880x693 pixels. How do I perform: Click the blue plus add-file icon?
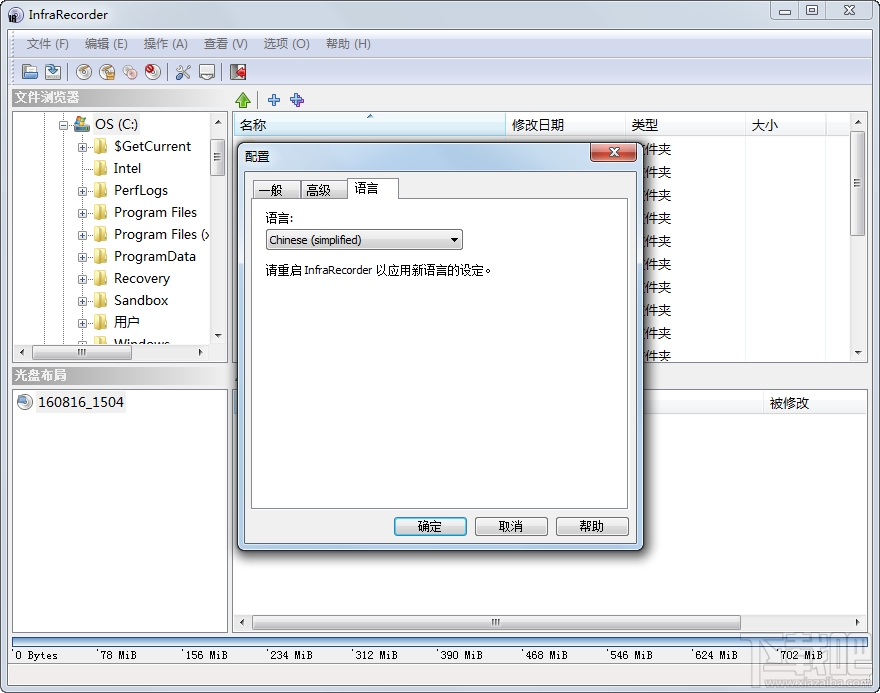[x=273, y=99]
